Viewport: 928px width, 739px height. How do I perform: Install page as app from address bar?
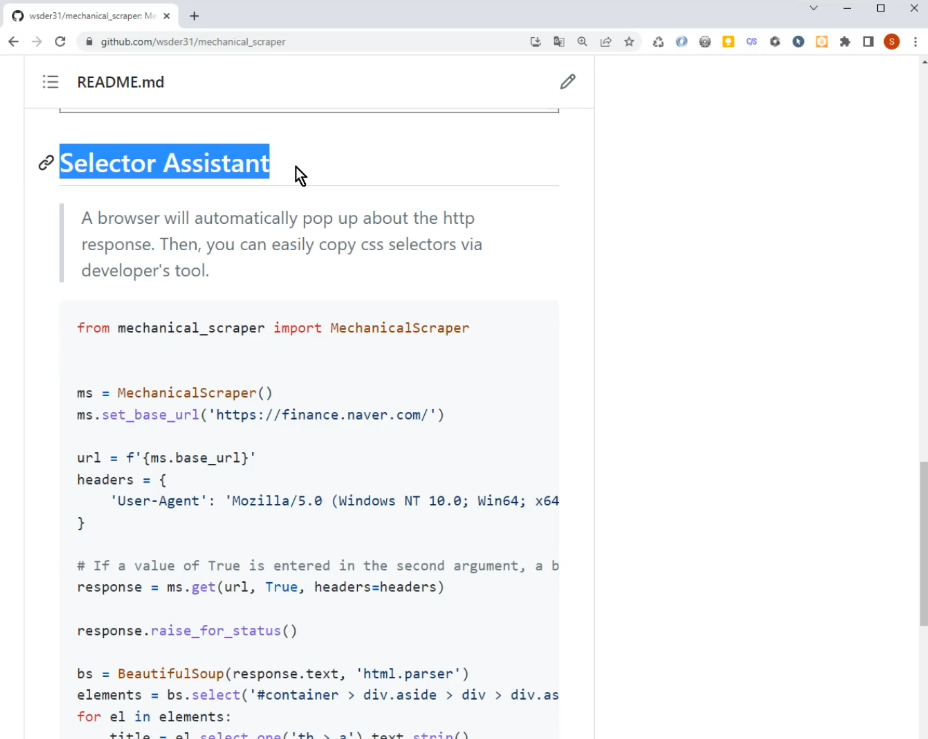pyautogui.click(x=536, y=41)
